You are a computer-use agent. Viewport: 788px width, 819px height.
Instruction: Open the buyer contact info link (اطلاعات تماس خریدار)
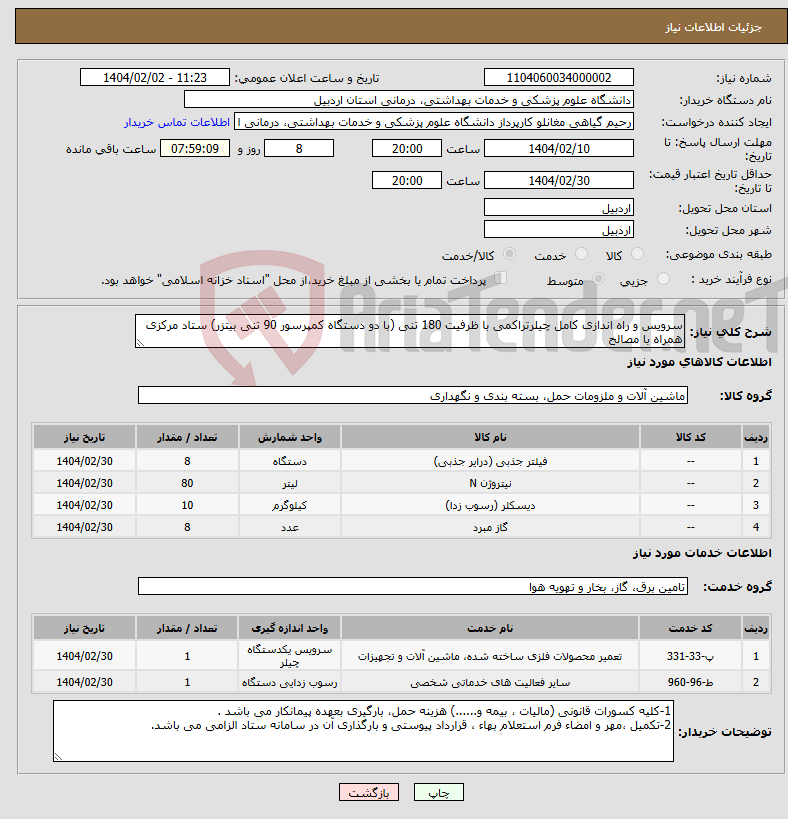[x=177, y=122]
